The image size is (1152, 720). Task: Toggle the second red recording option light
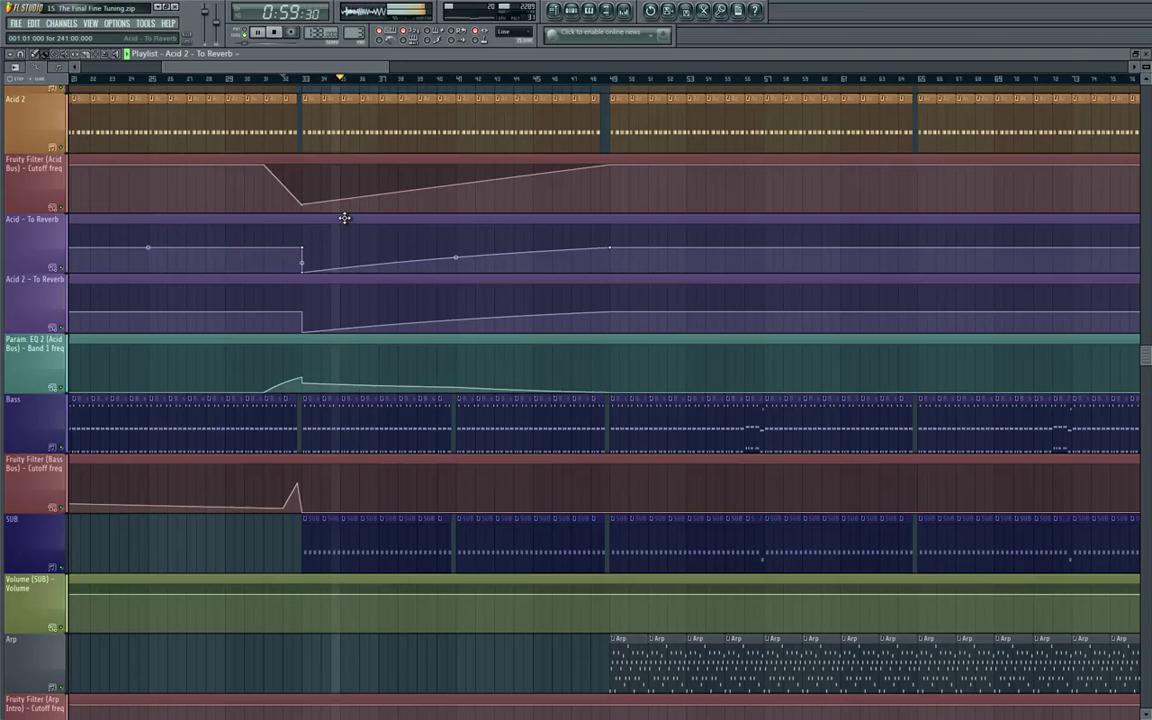(403, 30)
